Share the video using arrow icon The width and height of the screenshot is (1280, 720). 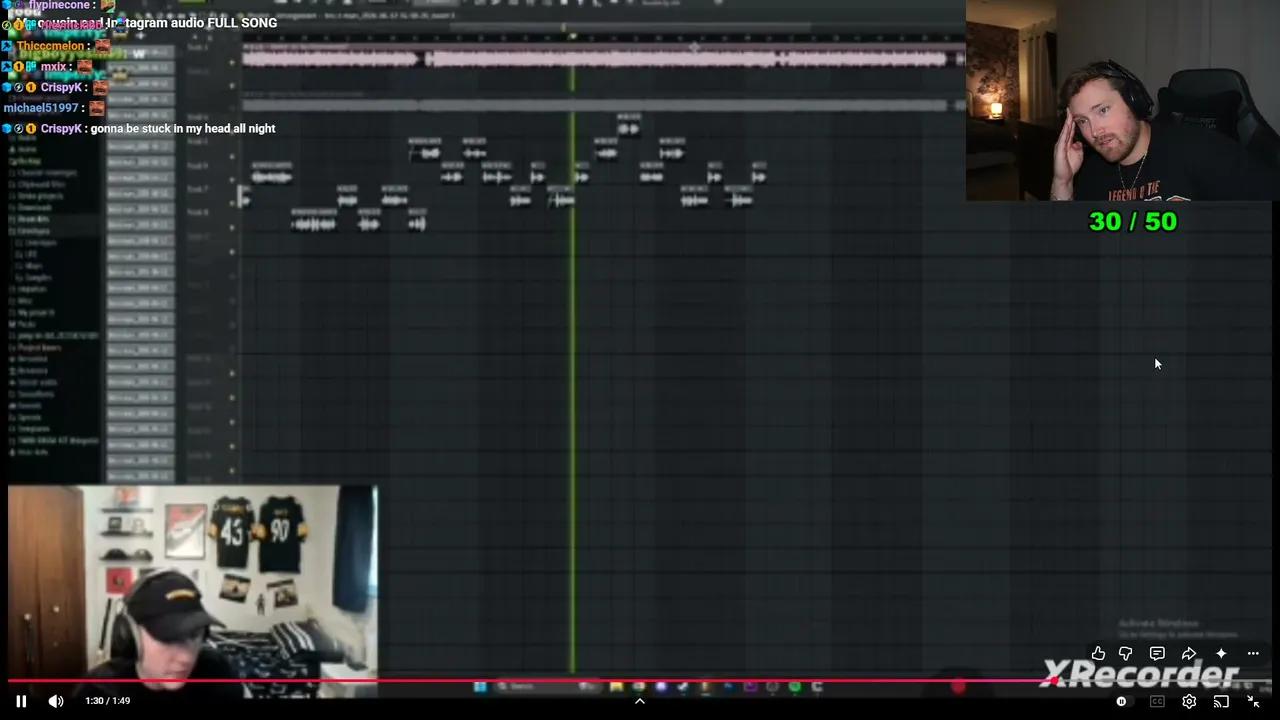point(1189,653)
